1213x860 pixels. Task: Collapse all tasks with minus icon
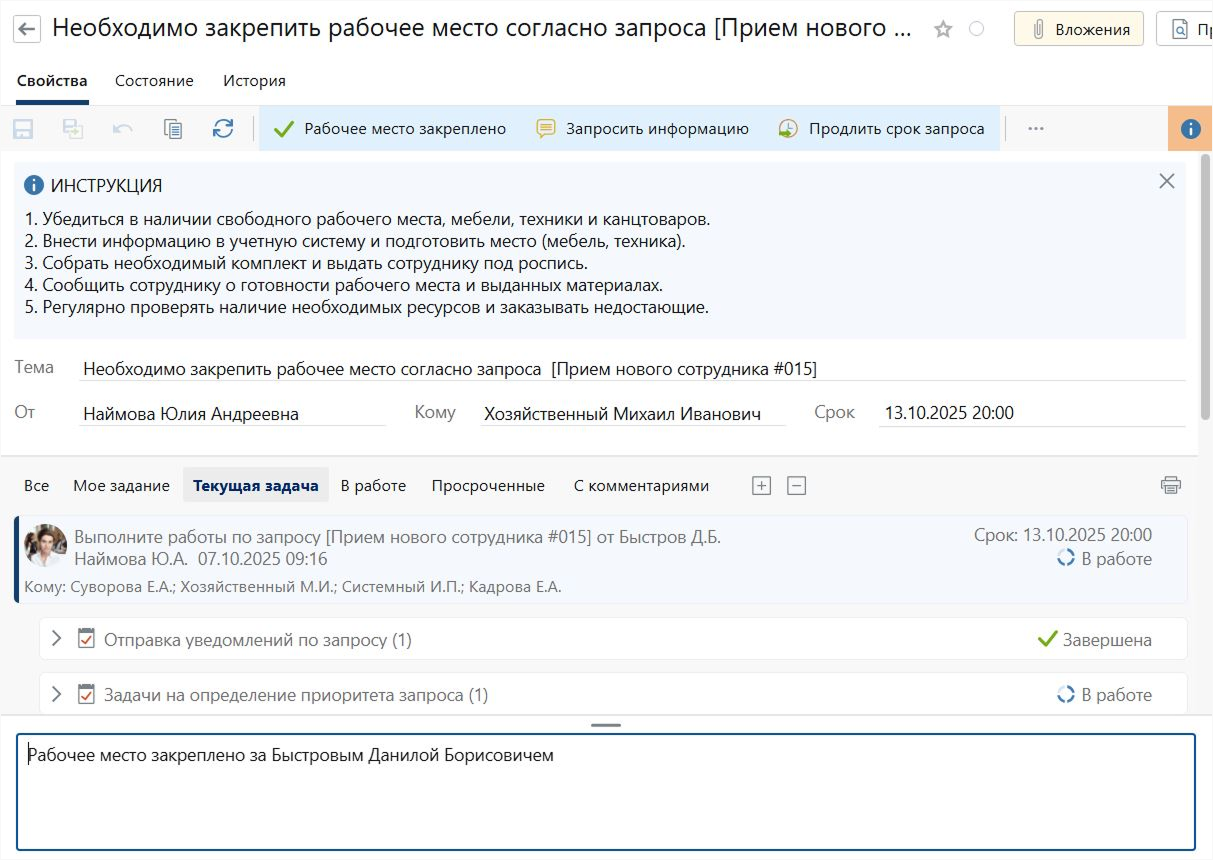tap(796, 486)
